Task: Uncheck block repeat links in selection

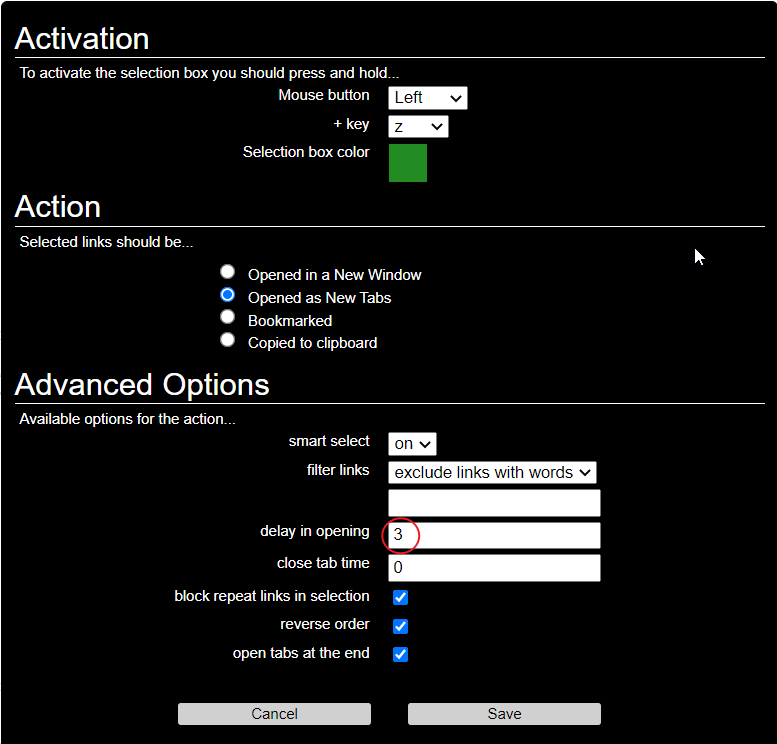Action: coord(400,597)
